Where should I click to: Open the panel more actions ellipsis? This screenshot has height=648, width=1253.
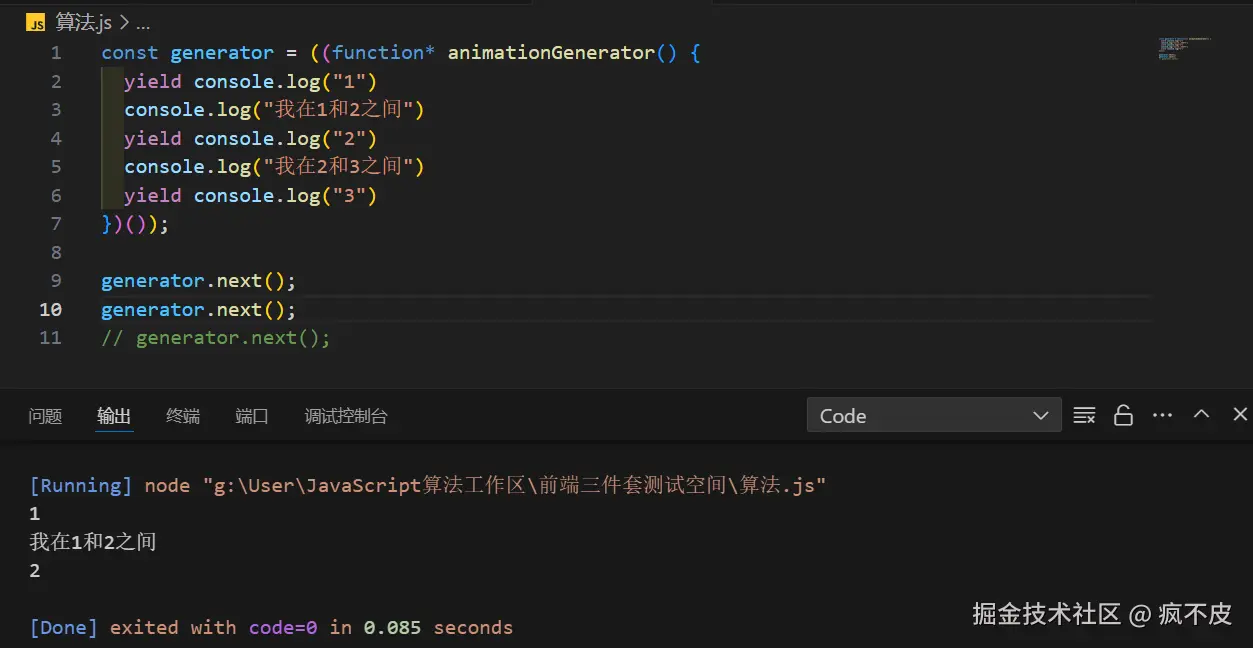click(x=1162, y=415)
